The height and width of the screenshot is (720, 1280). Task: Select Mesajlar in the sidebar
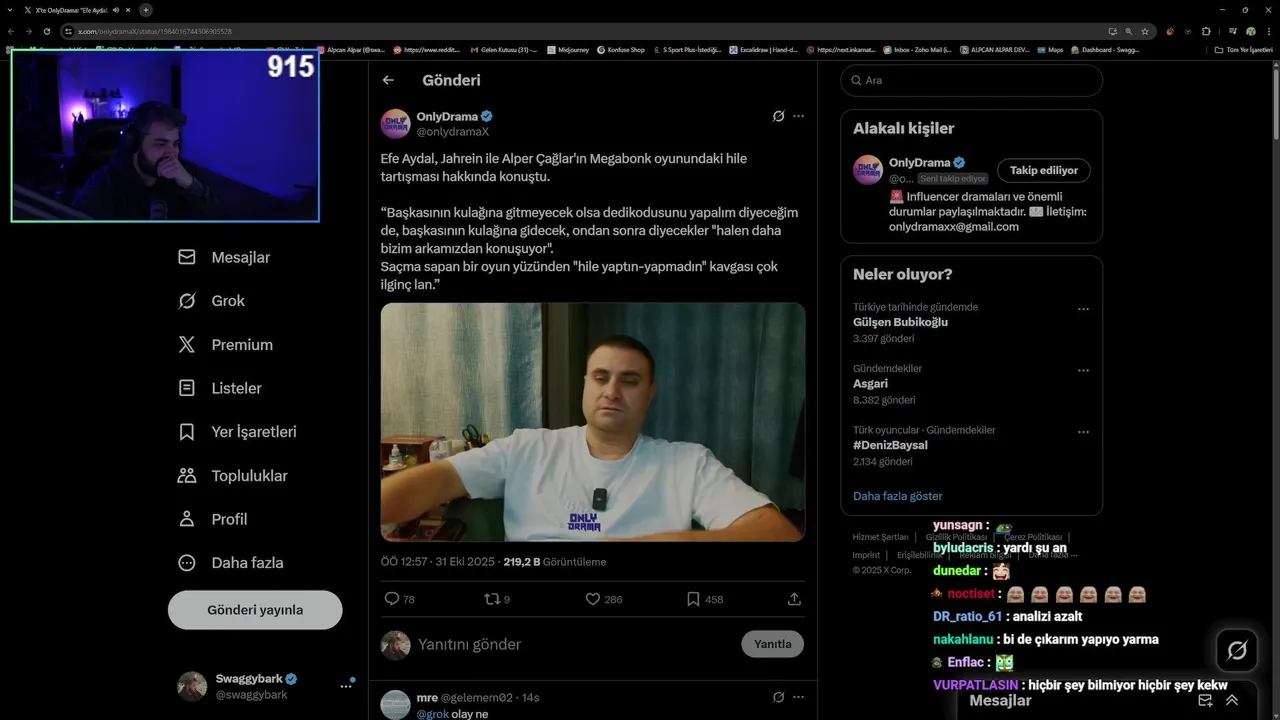pos(241,257)
